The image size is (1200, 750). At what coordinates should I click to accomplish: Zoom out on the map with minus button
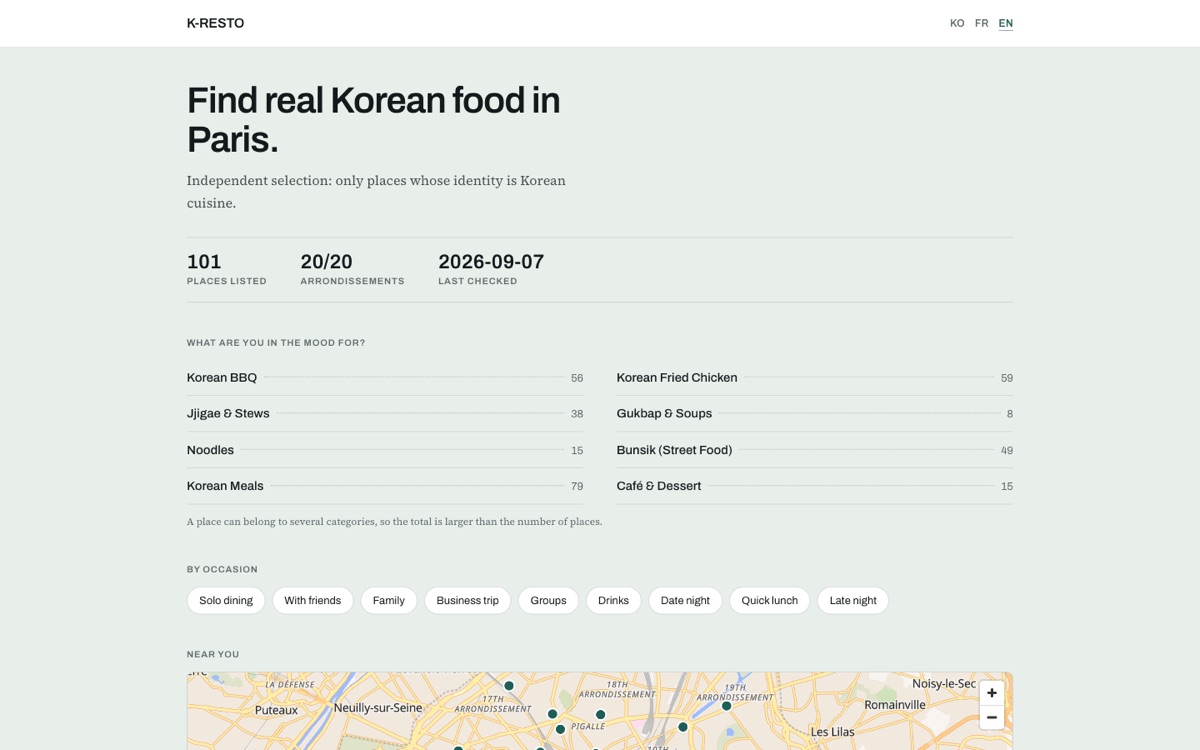point(992,717)
